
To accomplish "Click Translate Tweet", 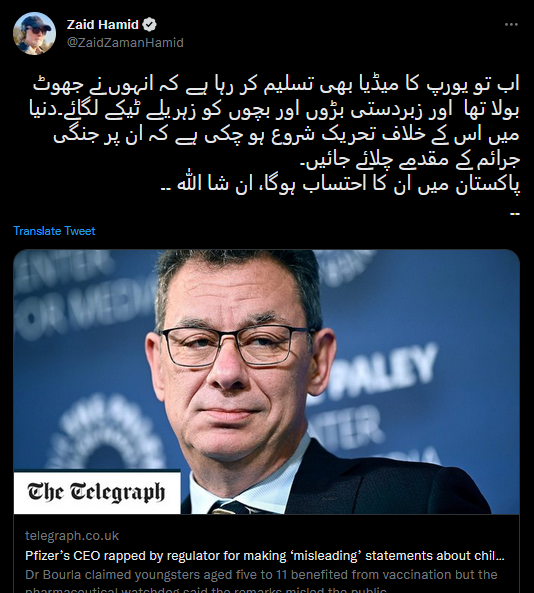I will coord(54,231).
